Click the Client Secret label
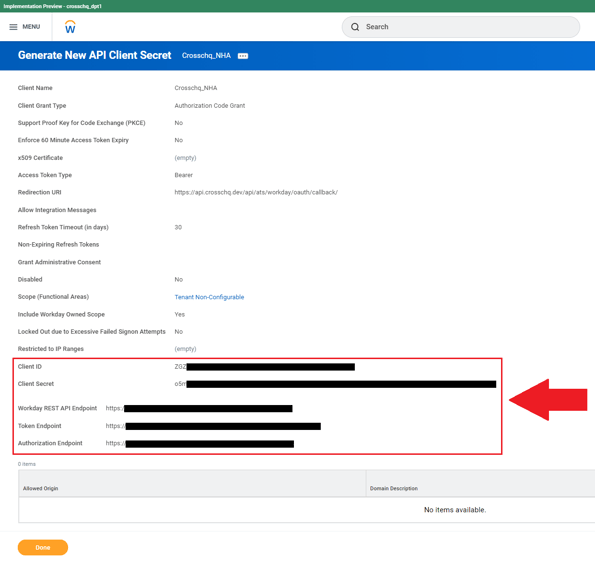The image size is (595, 564). coord(36,384)
